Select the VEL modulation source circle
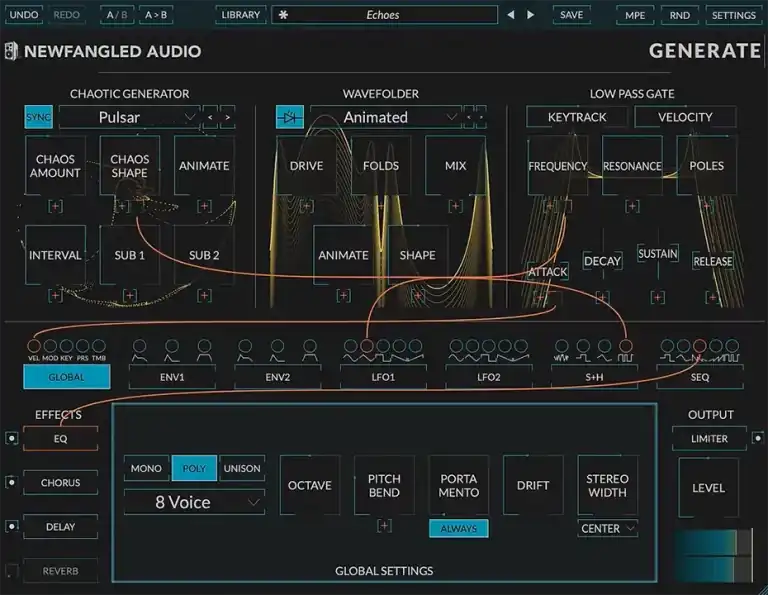 click(34, 346)
